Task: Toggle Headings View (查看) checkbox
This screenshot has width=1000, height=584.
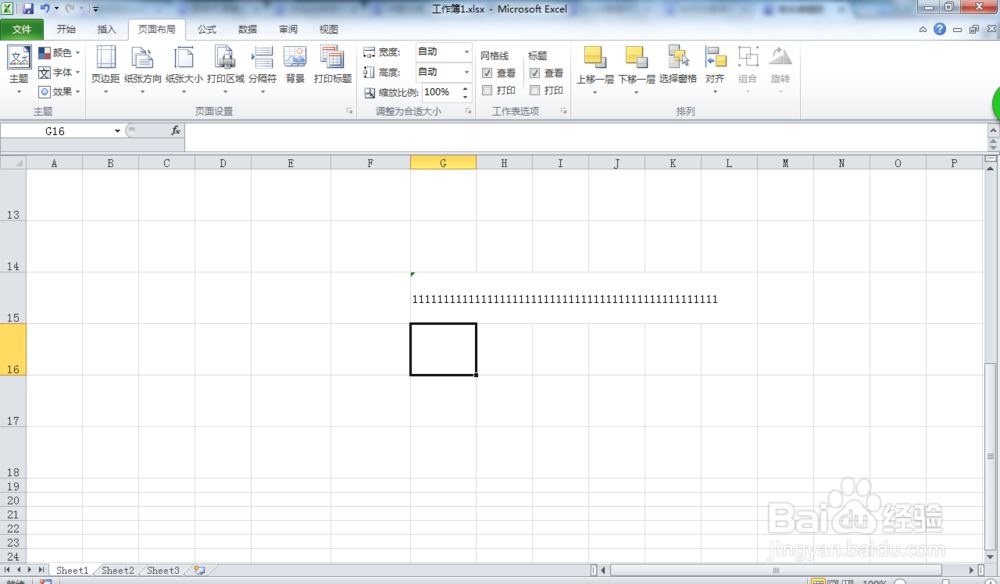Action: pos(535,73)
